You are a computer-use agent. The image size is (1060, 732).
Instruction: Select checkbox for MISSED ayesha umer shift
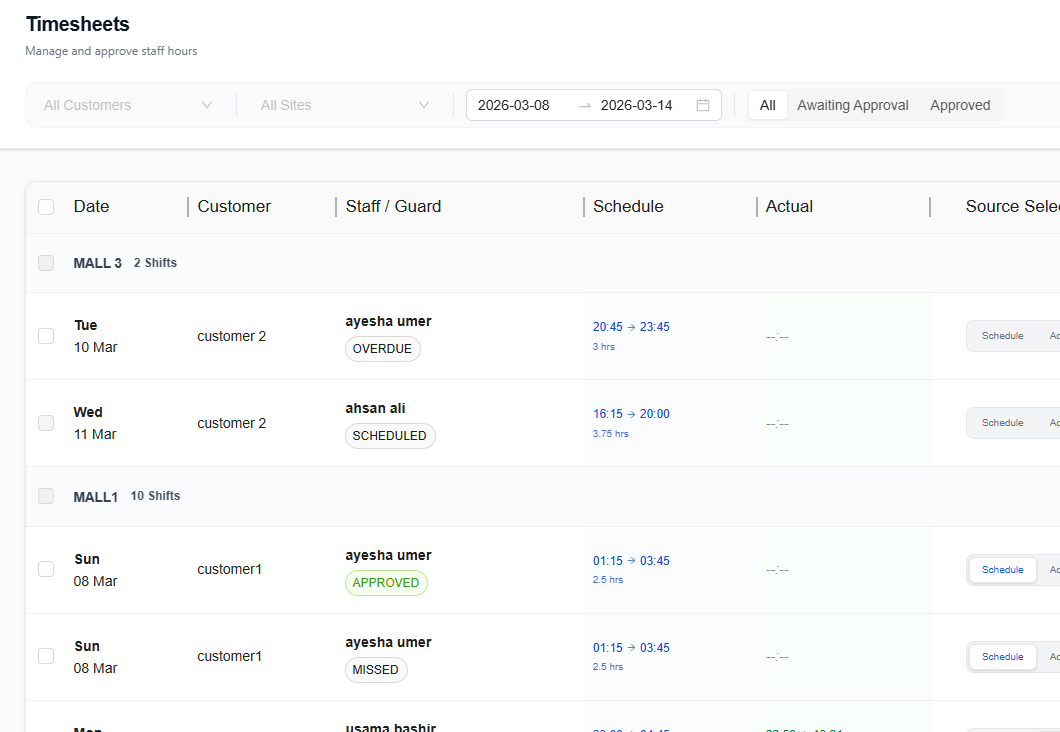pyautogui.click(x=46, y=656)
